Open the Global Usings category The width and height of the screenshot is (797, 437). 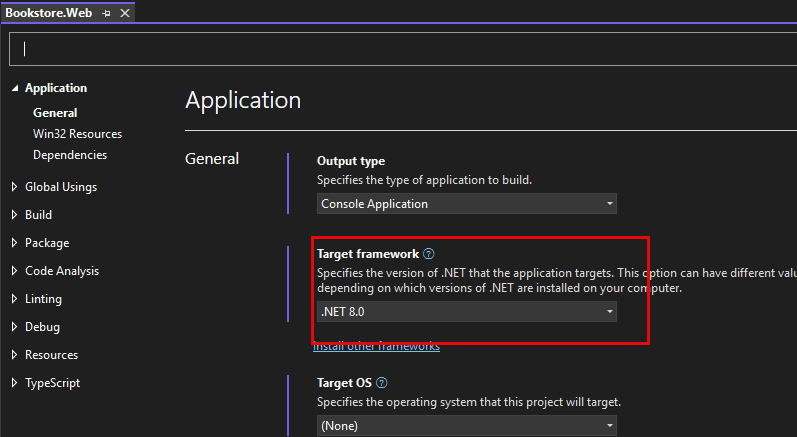(61, 187)
